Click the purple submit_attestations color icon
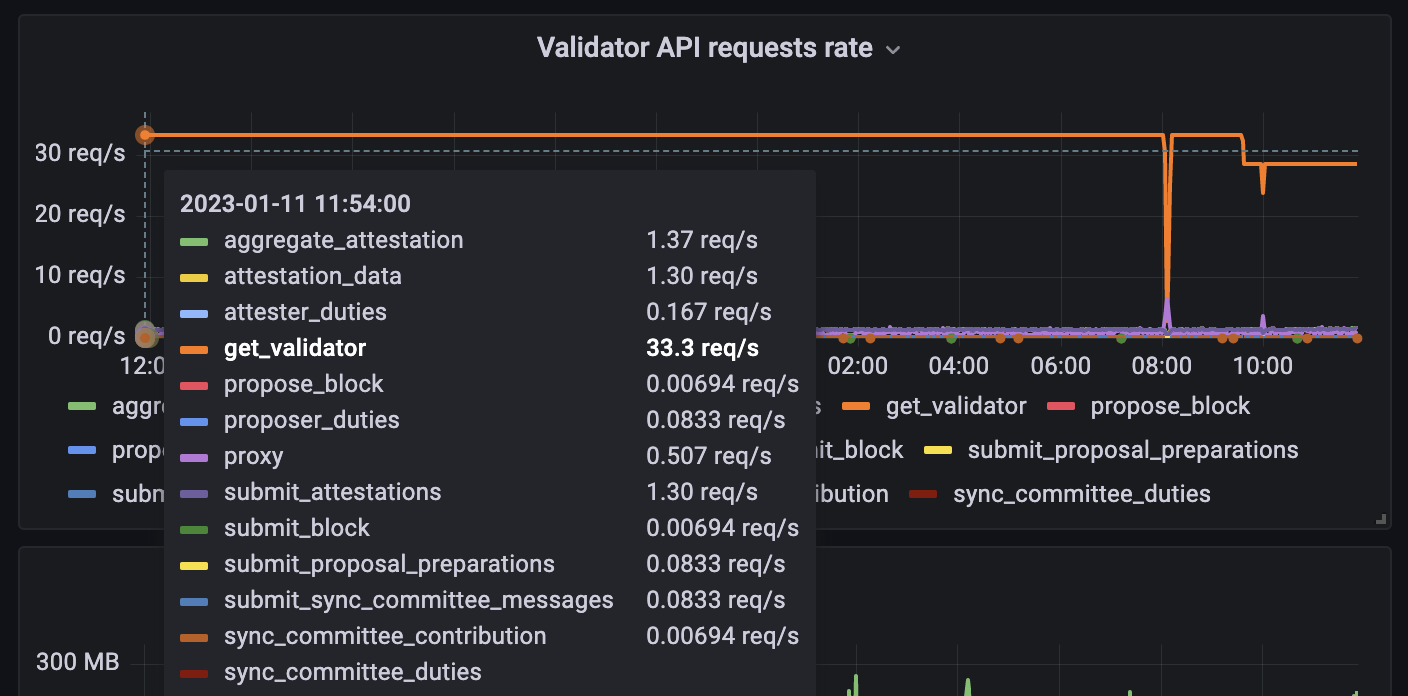The height and width of the screenshot is (696, 1408). 192,492
